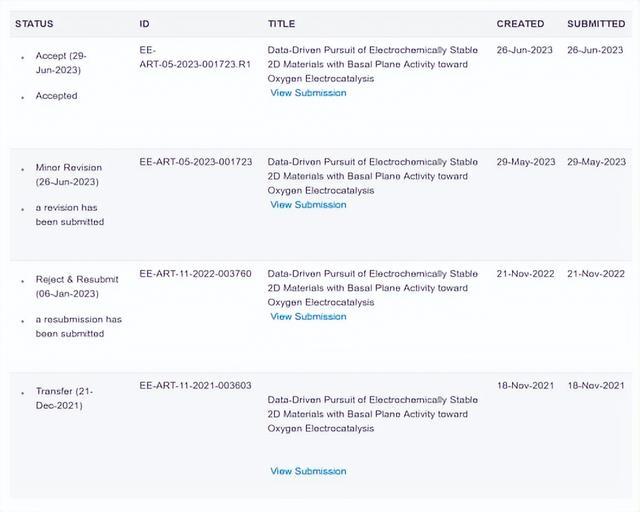This screenshot has width=640, height=512.
Task: Click the 18-Nov-2021 date in the Submitted column
Action: tap(596, 385)
